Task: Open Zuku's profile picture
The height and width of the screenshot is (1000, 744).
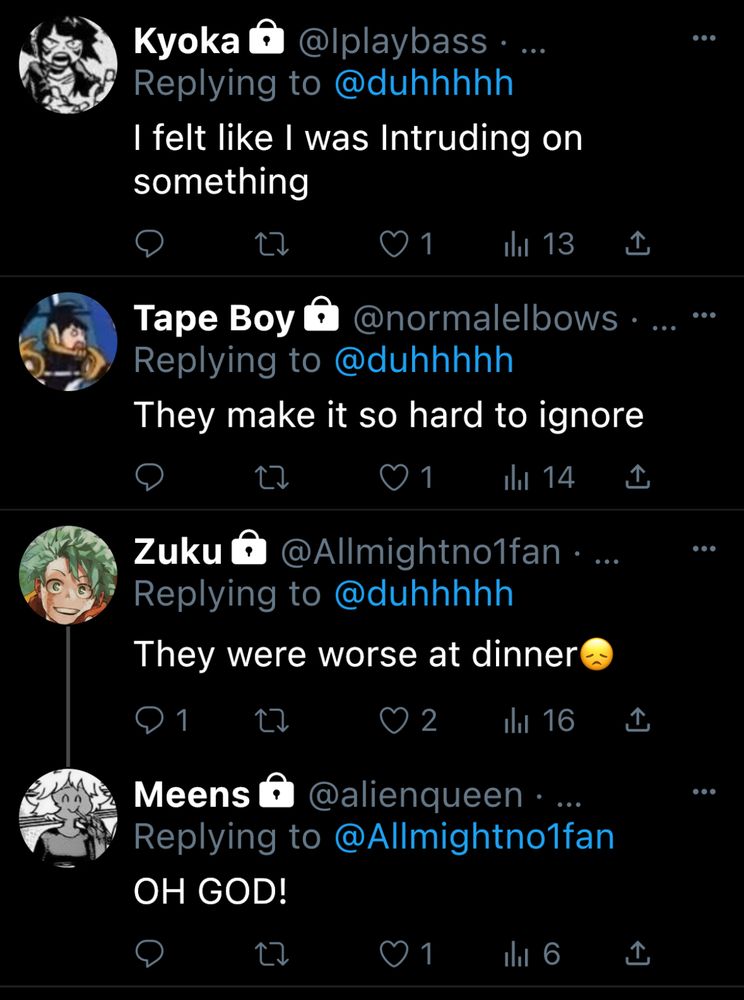Action: pos(68,574)
